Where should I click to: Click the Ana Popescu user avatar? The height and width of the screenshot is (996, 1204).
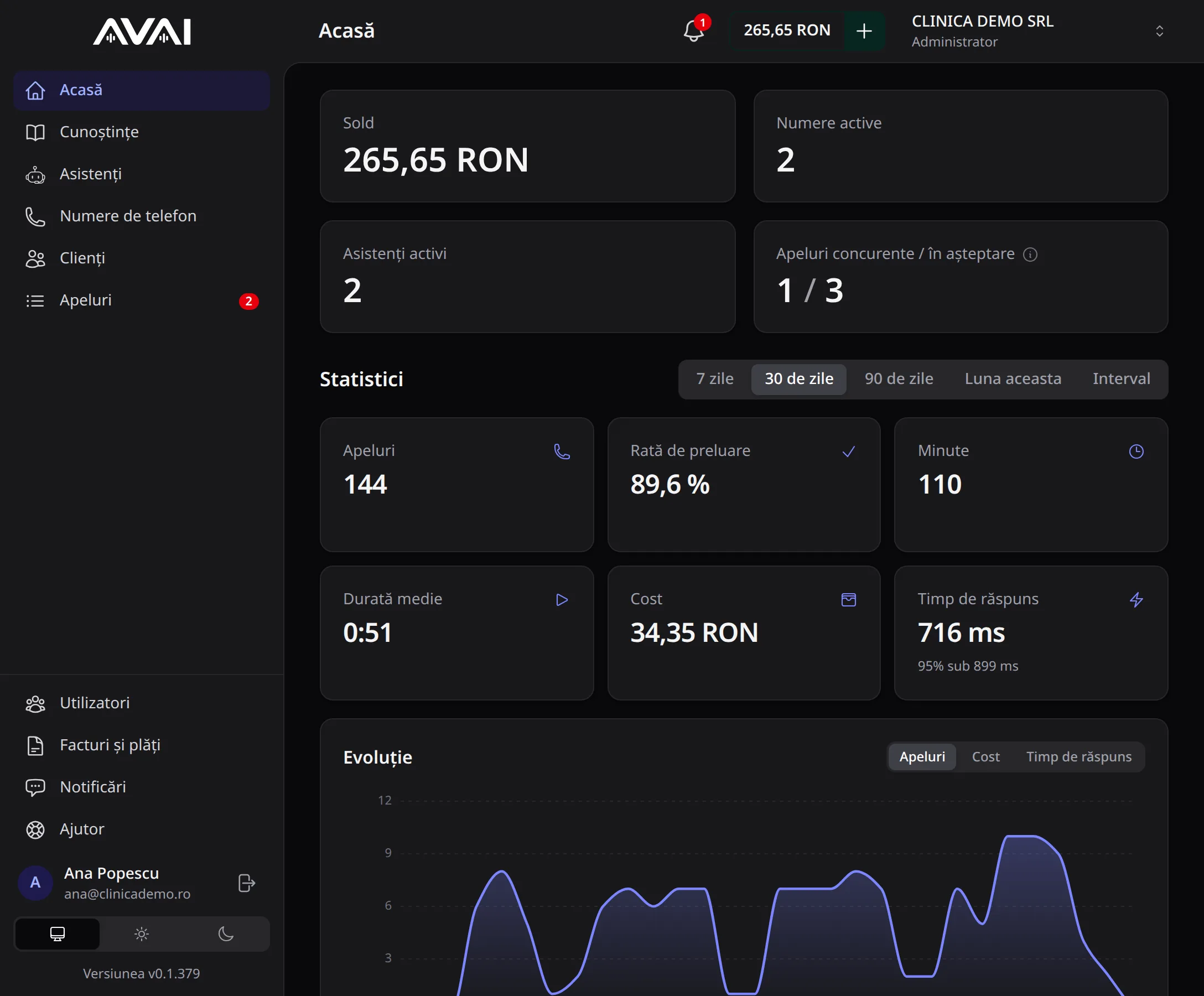pos(35,883)
